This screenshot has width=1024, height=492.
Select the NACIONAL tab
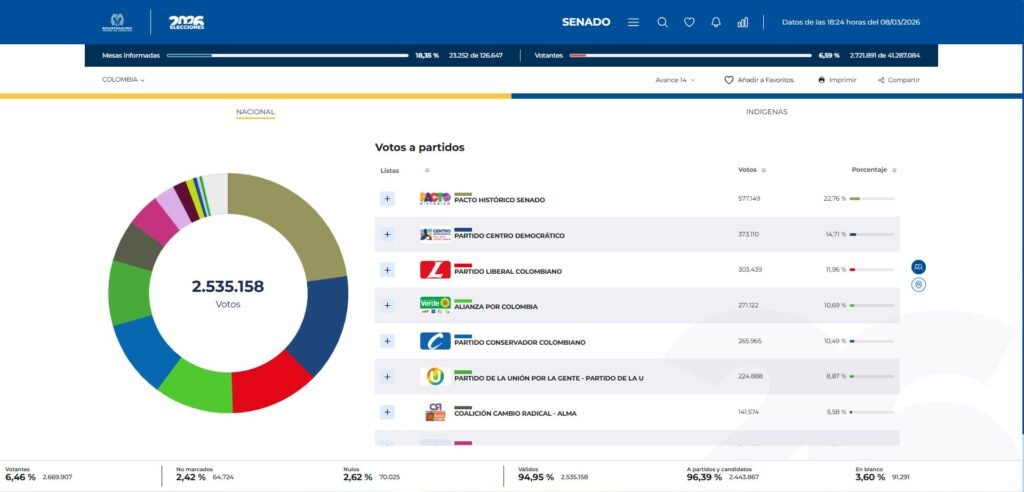pyautogui.click(x=255, y=112)
